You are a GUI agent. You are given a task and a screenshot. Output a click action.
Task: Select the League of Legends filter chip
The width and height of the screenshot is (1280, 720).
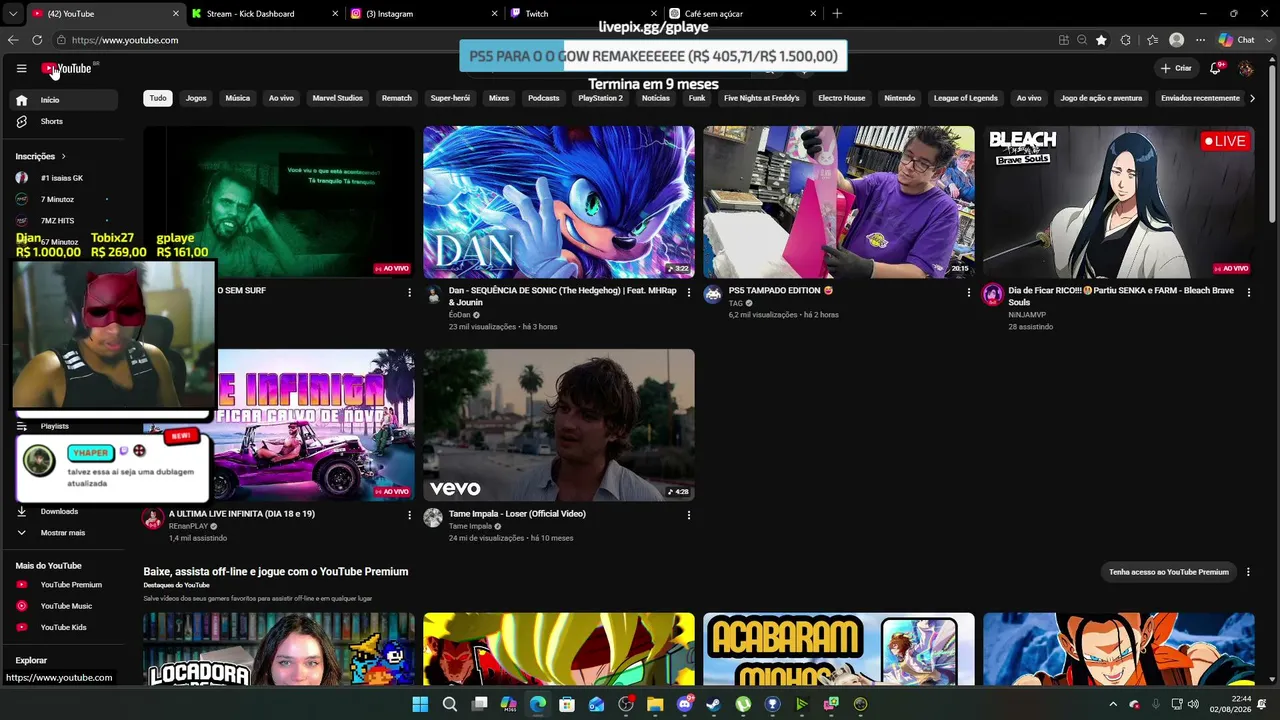(x=966, y=98)
